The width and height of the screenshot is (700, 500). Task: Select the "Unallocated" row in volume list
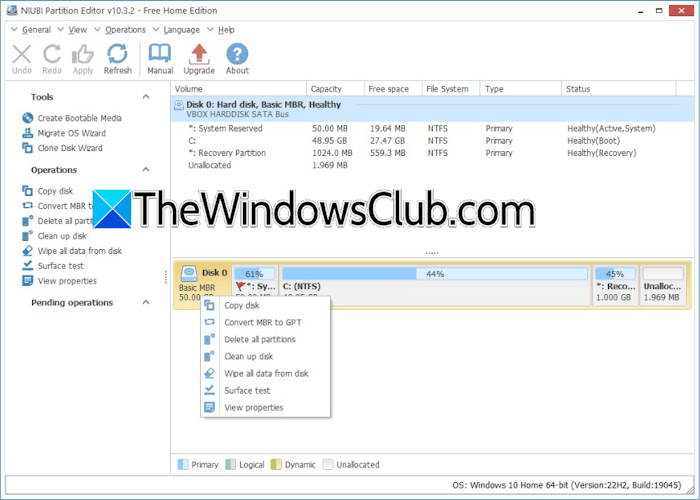pyautogui.click(x=432, y=165)
